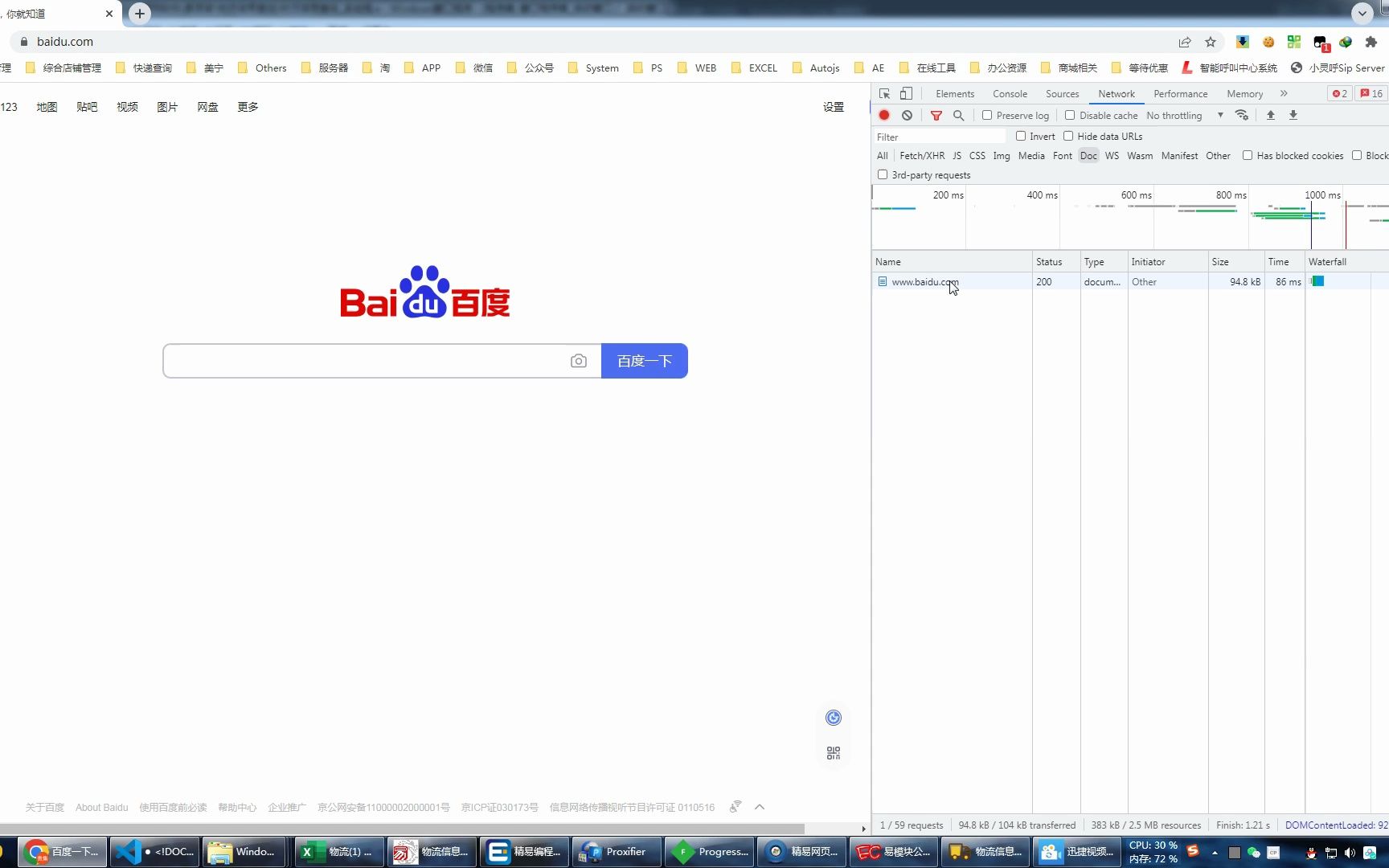Click the DevTools inspect element icon
The height and width of the screenshot is (868, 1389).
884,93
